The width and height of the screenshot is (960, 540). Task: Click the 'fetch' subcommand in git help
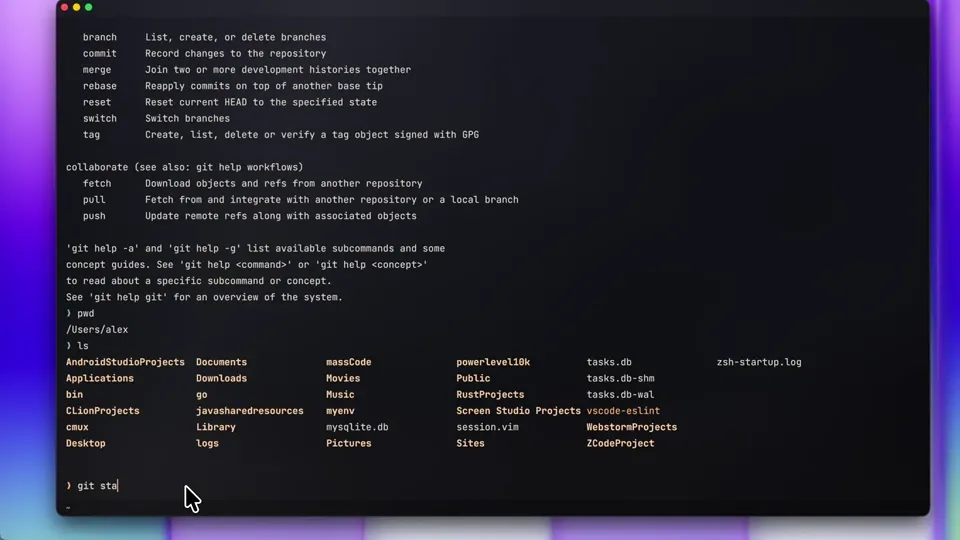(x=97, y=183)
